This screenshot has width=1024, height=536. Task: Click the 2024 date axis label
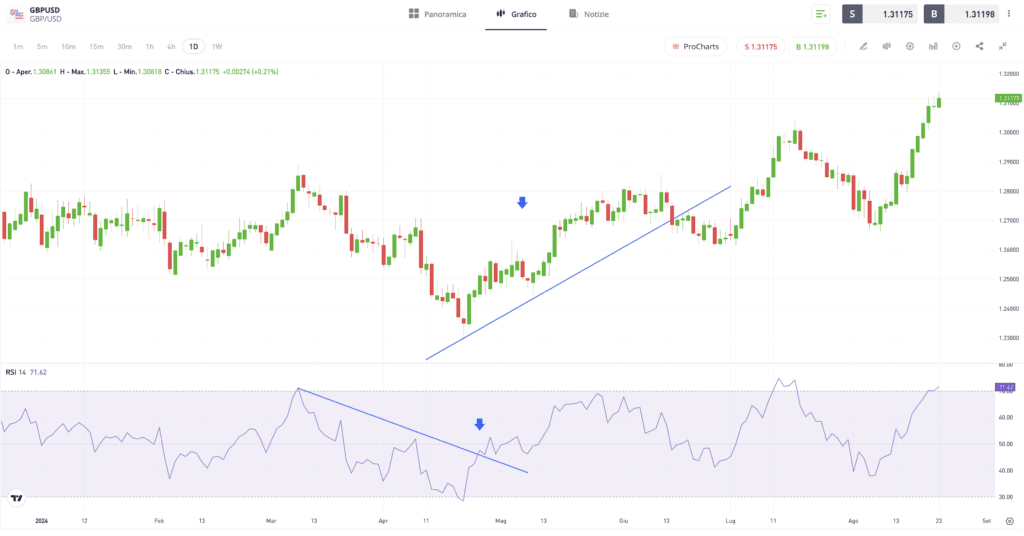(x=42, y=521)
